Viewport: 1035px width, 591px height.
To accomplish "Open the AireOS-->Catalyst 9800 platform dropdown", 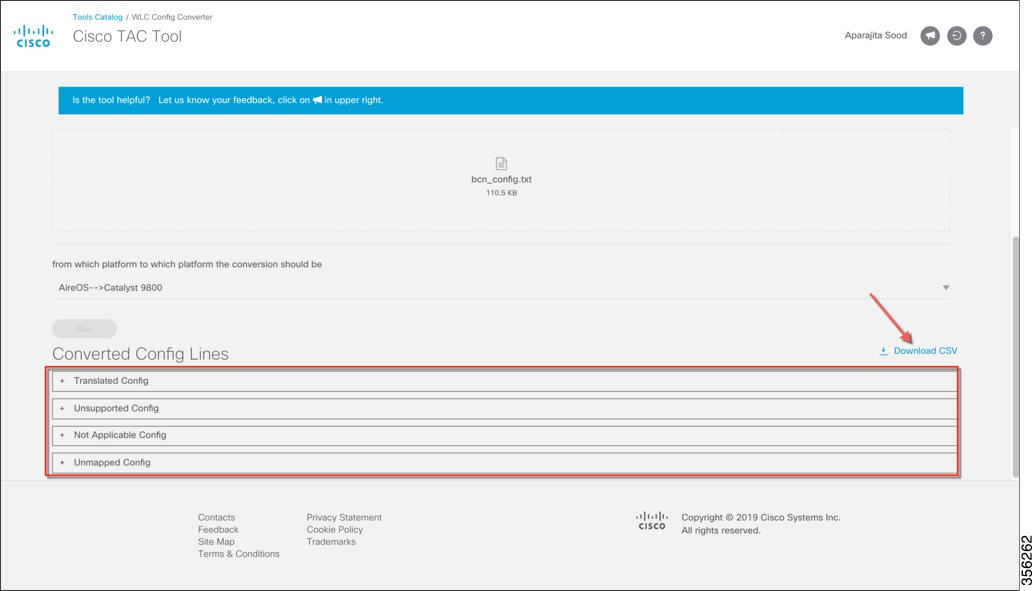I will click(x=501, y=288).
